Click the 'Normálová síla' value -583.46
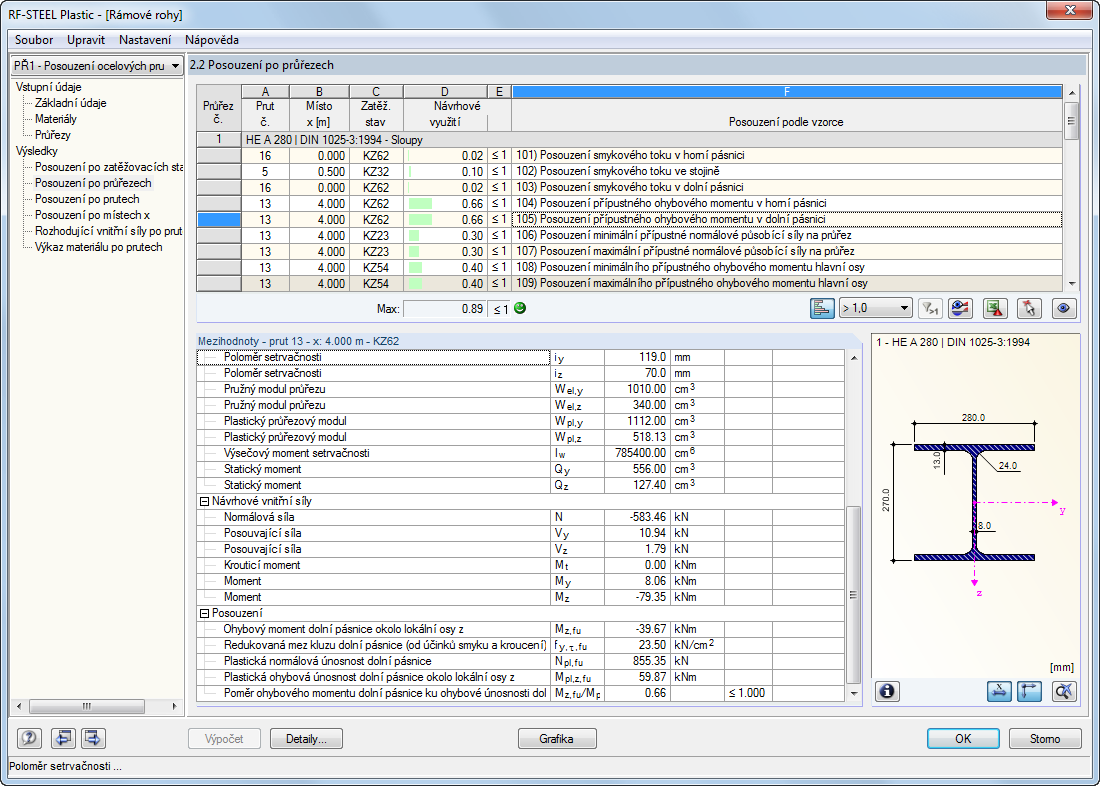This screenshot has width=1100, height=786. click(x=637, y=517)
